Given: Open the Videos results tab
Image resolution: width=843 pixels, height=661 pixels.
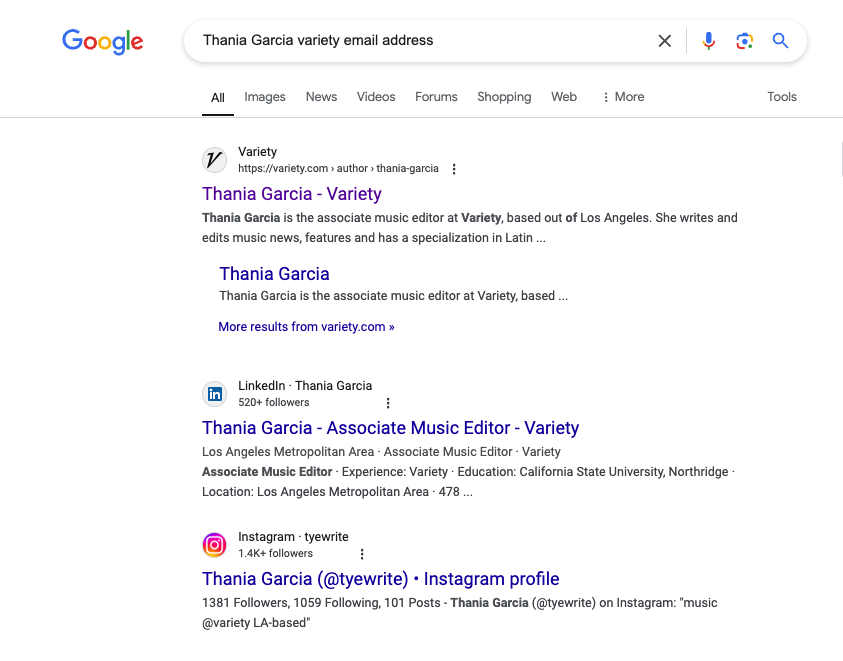Looking at the screenshot, I should [x=376, y=97].
